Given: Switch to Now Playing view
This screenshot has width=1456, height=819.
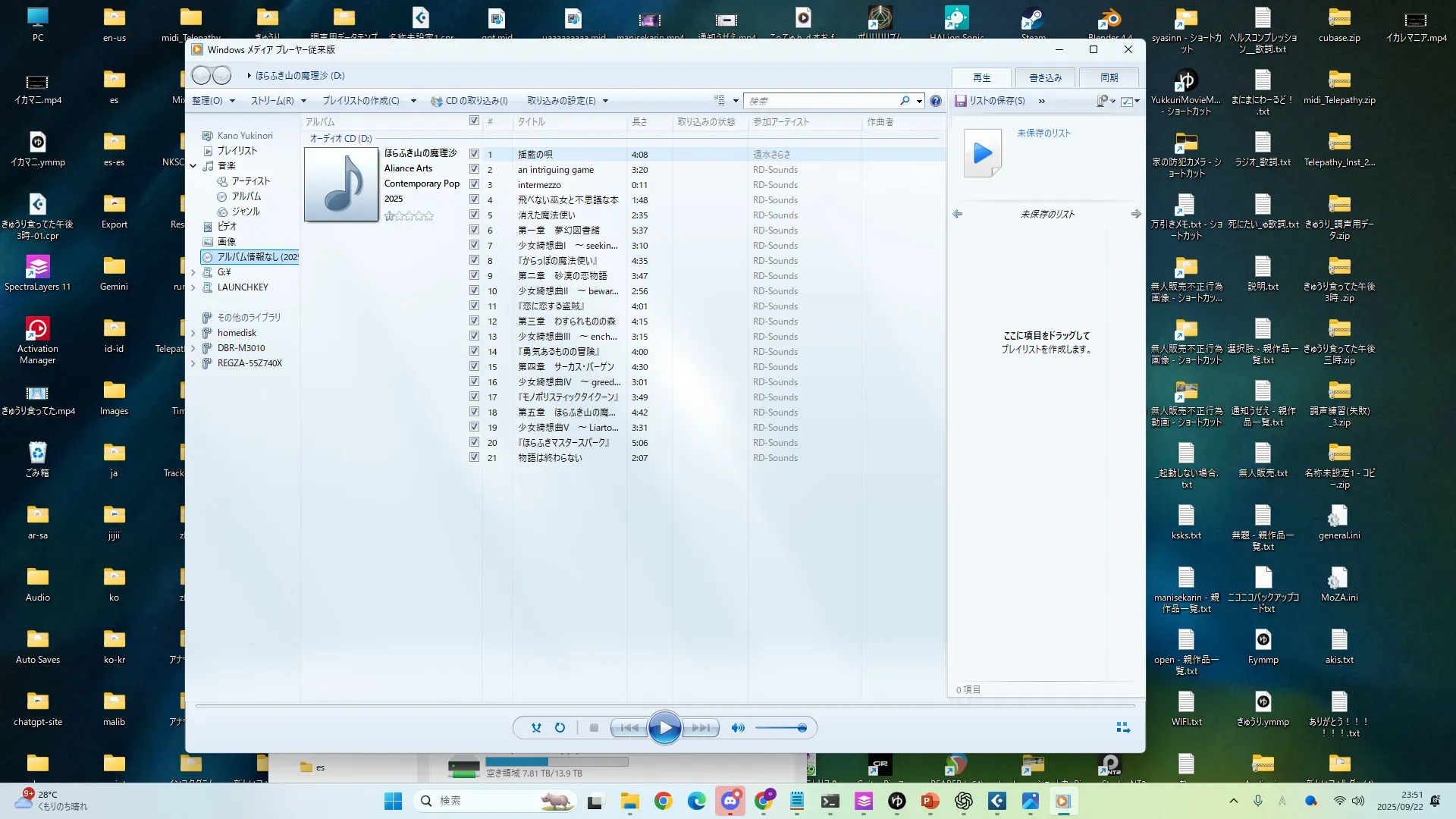Looking at the screenshot, I should pyautogui.click(x=1123, y=728).
